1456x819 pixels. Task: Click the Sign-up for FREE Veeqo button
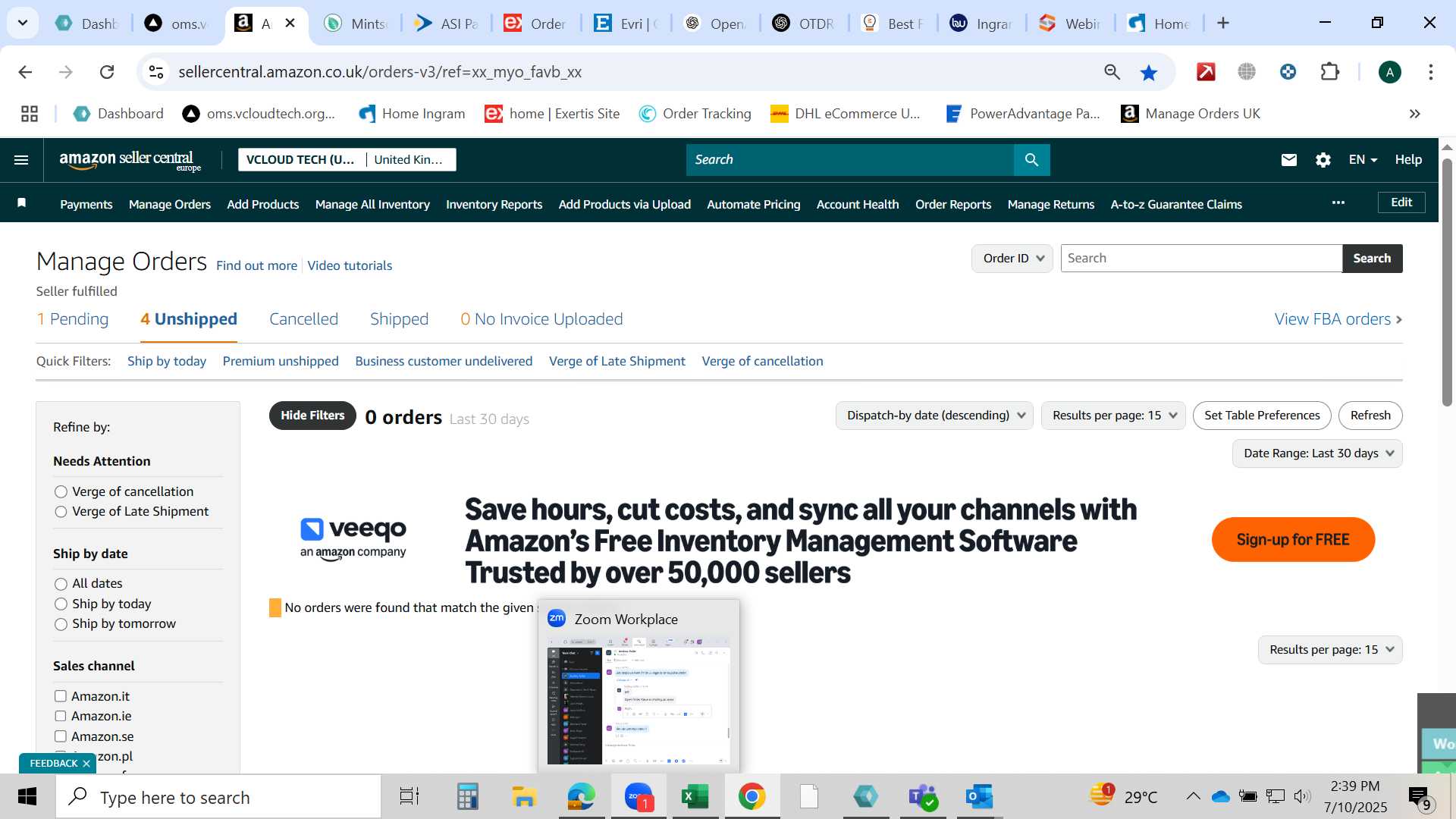pyautogui.click(x=1293, y=540)
